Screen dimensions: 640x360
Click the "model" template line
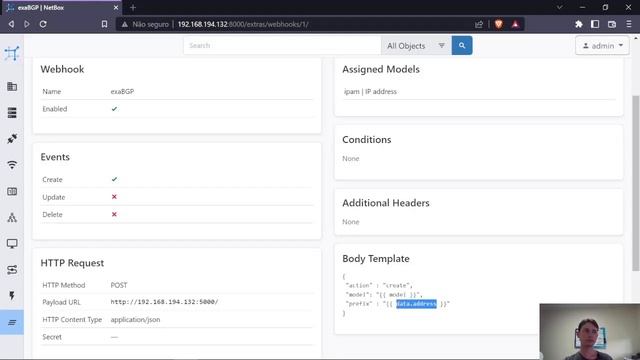pyautogui.click(x=384, y=294)
